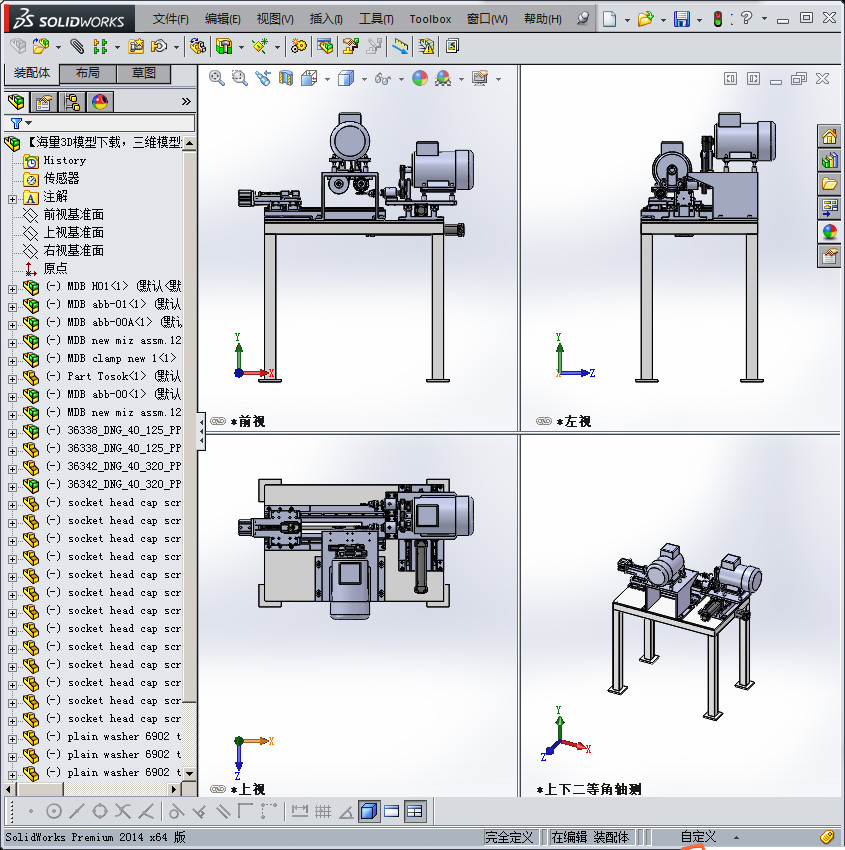Click the Mate paperclip icon
845x850 pixels.
click(x=77, y=47)
